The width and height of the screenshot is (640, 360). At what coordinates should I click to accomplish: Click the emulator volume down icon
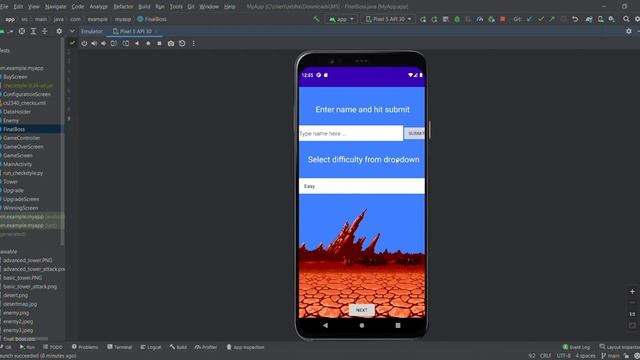click(104, 43)
